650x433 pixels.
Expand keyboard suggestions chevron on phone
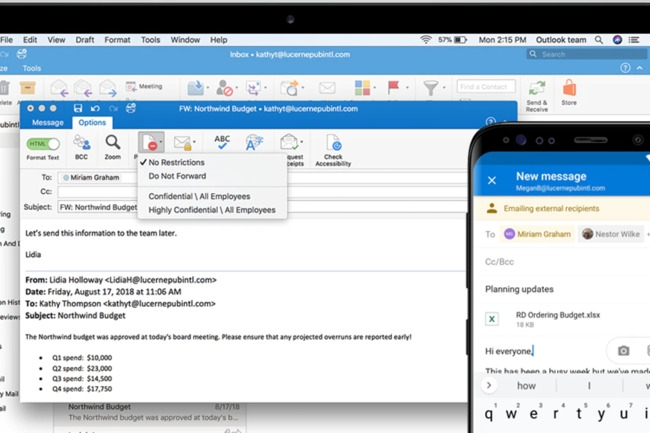(489, 385)
